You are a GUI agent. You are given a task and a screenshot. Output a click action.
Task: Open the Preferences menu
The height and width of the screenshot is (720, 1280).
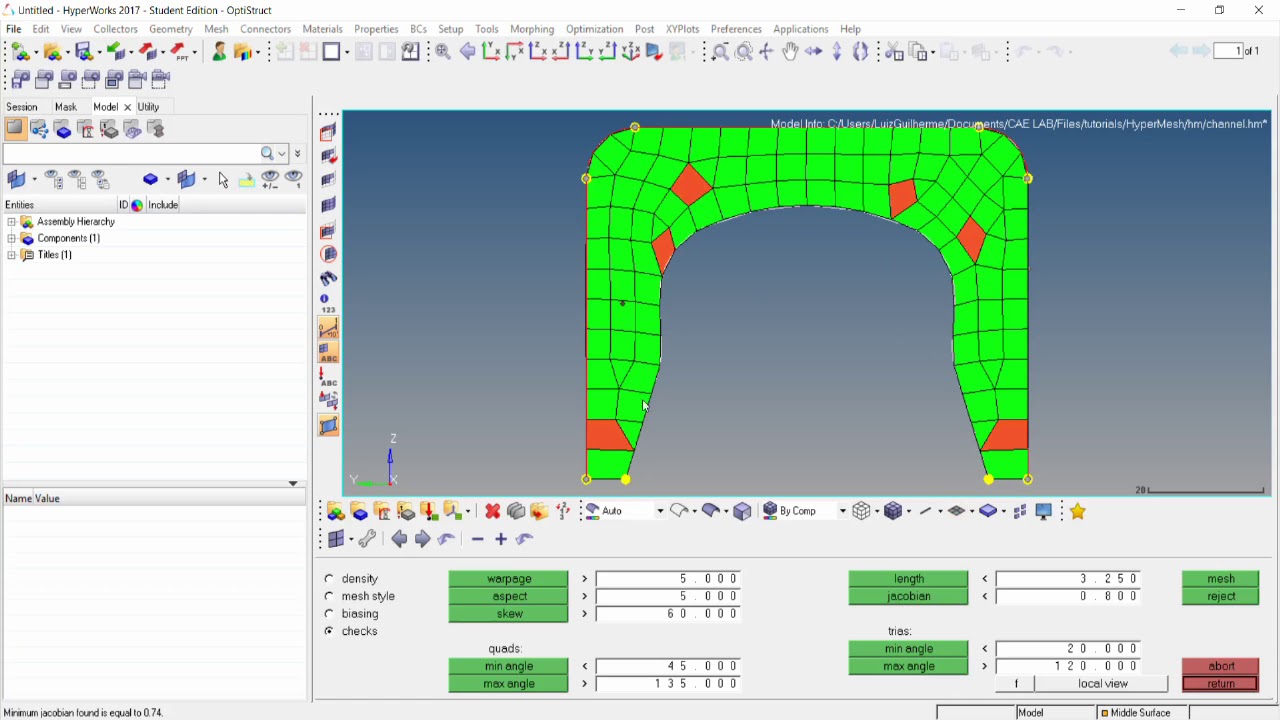point(736,29)
